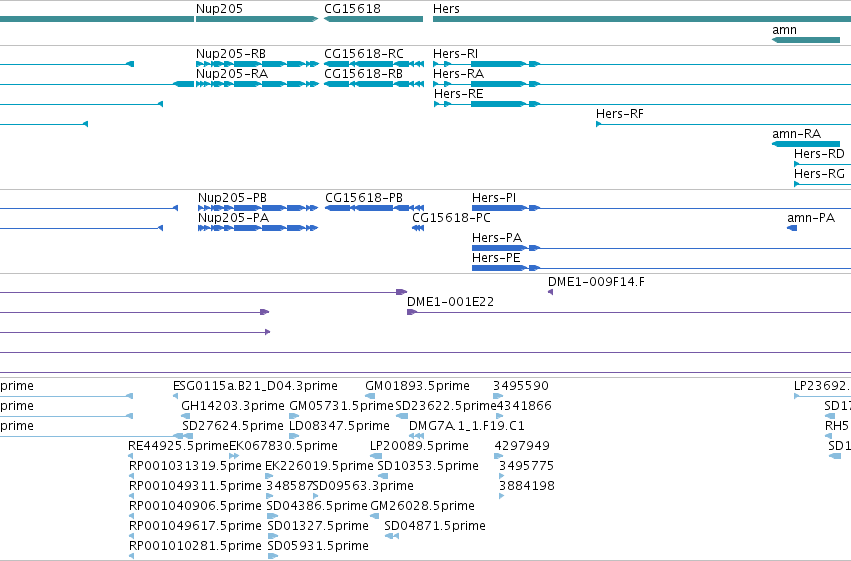
Task: Select the amn-PA protein label
Action: 811,218
